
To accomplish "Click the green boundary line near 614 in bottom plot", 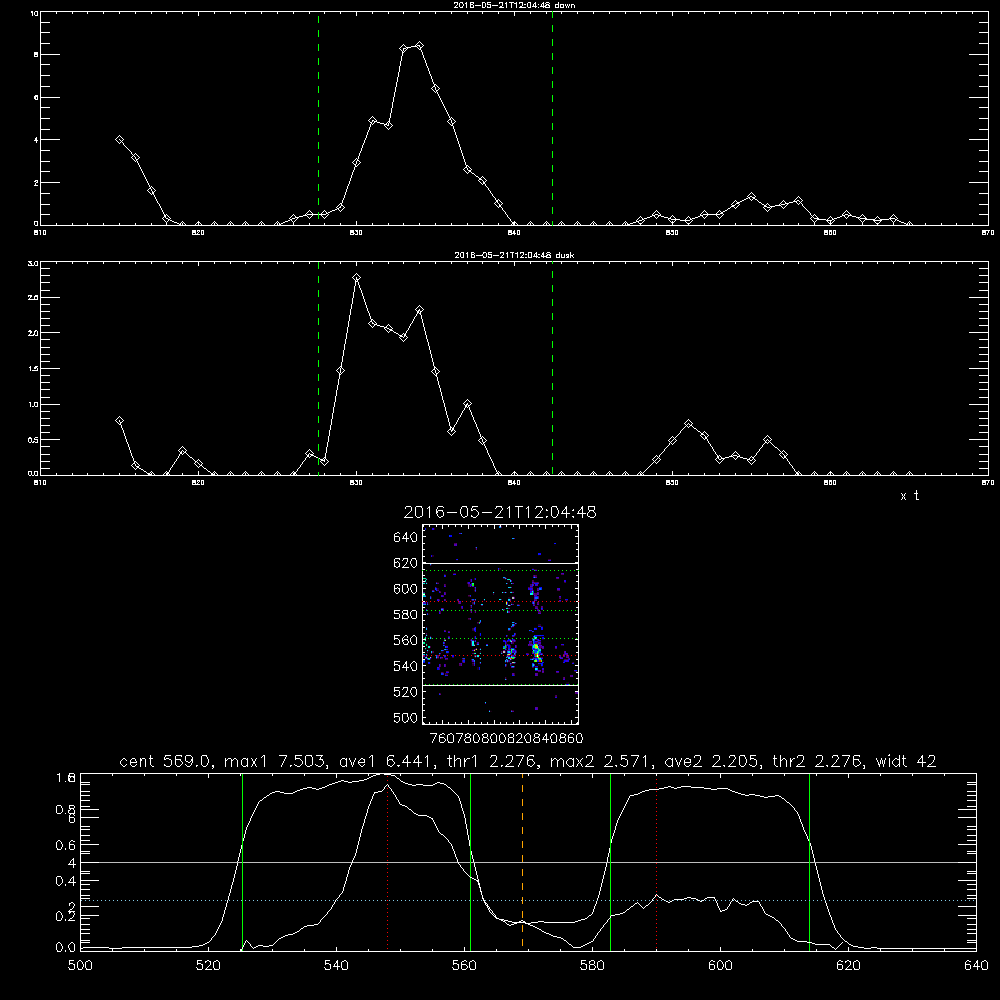I will pos(809,861).
